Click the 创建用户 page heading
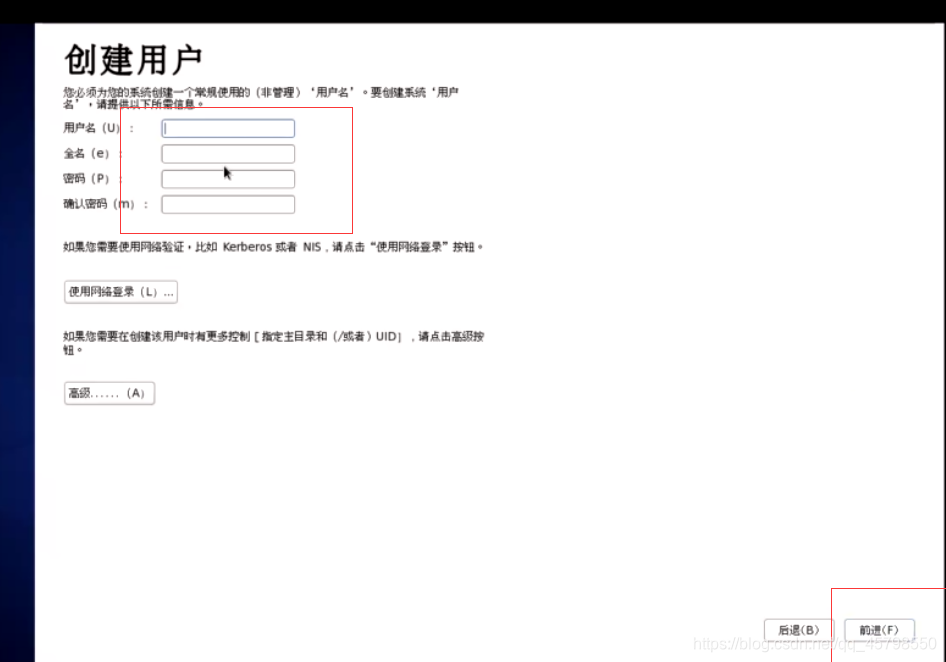Viewport: 946px width, 662px height. point(133,60)
